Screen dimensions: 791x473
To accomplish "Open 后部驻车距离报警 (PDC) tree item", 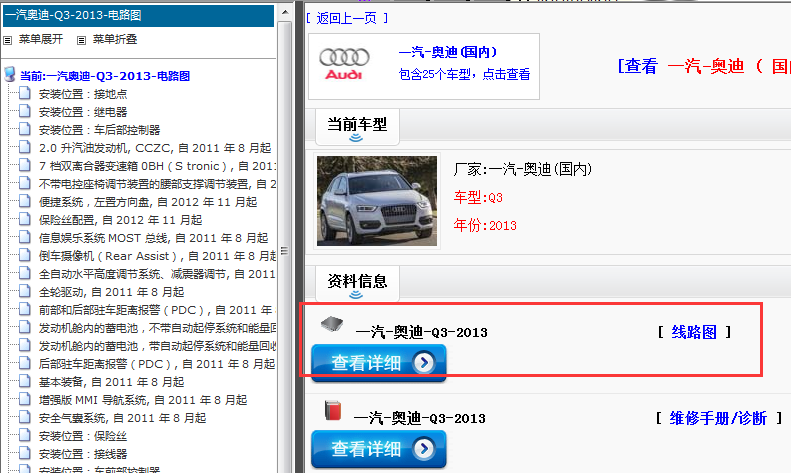I will coord(157,364).
